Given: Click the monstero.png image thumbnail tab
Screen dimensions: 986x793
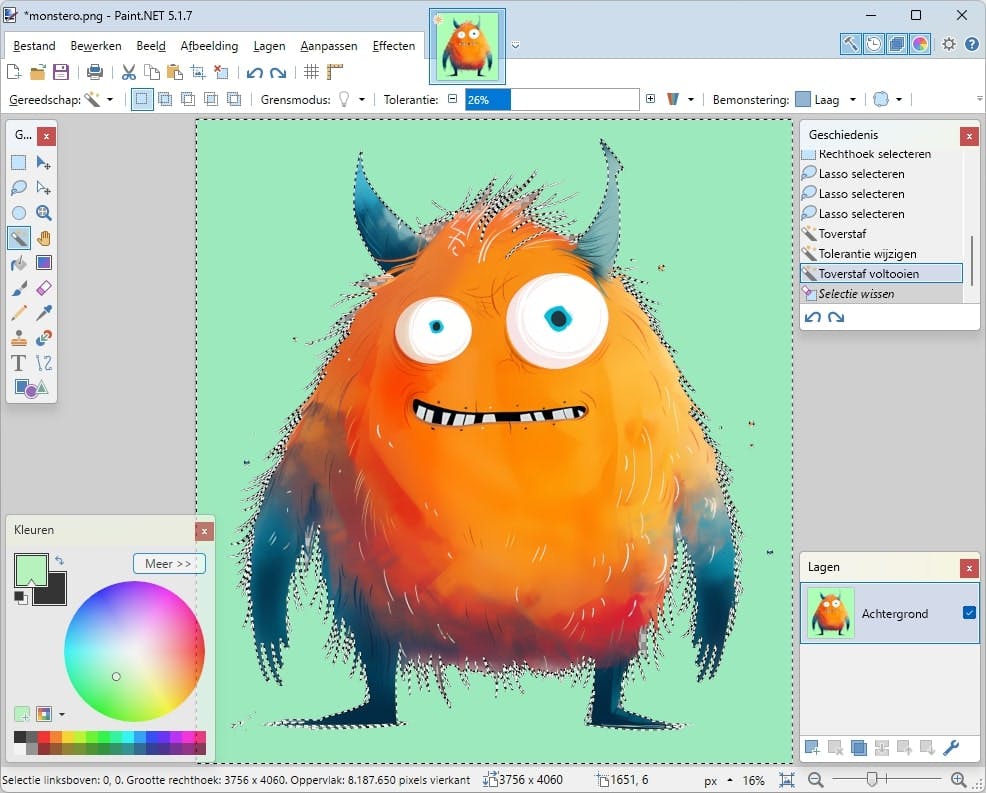Looking at the screenshot, I should pos(467,46).
